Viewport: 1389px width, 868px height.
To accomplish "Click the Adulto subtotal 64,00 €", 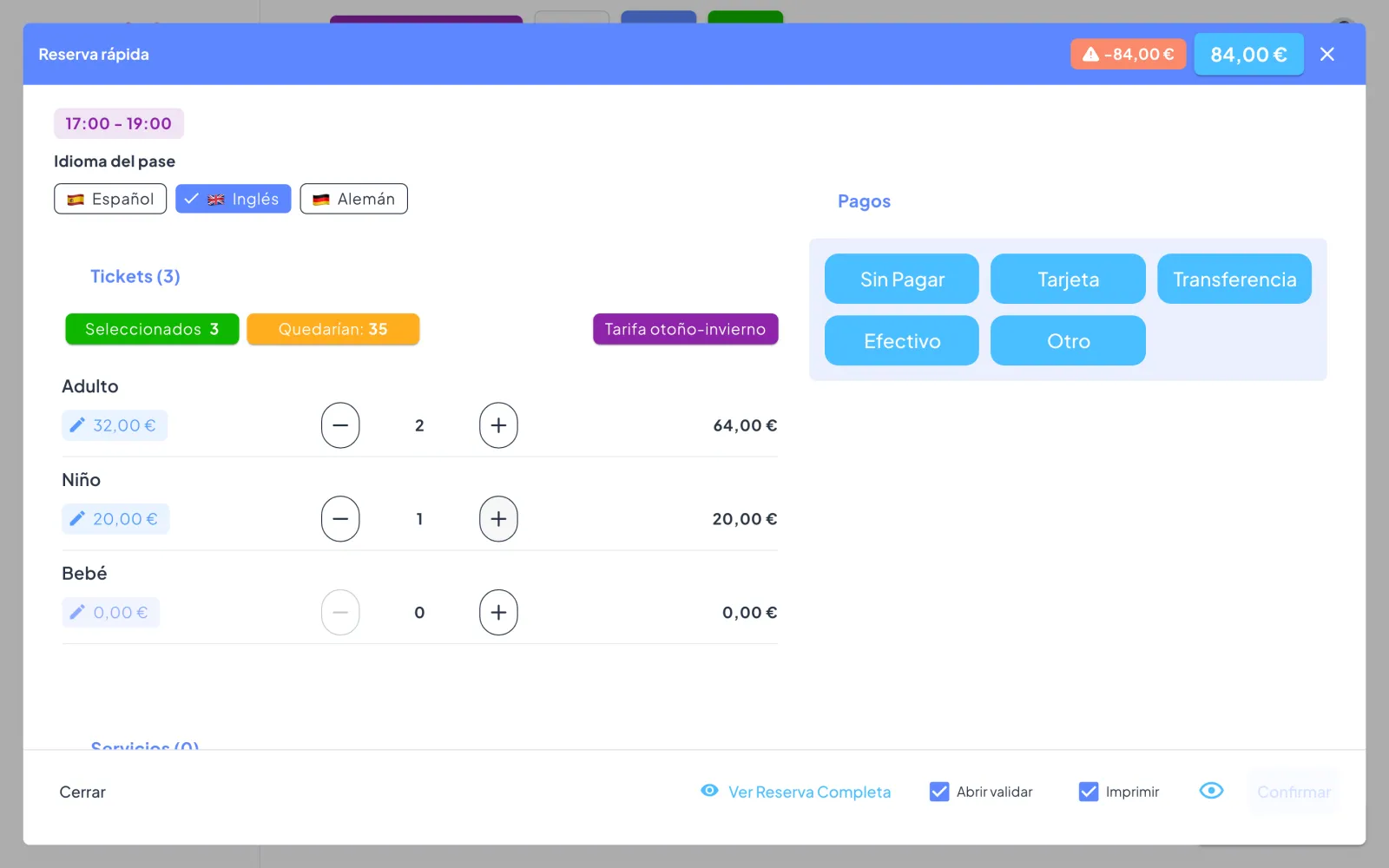I will pos(745,425).
